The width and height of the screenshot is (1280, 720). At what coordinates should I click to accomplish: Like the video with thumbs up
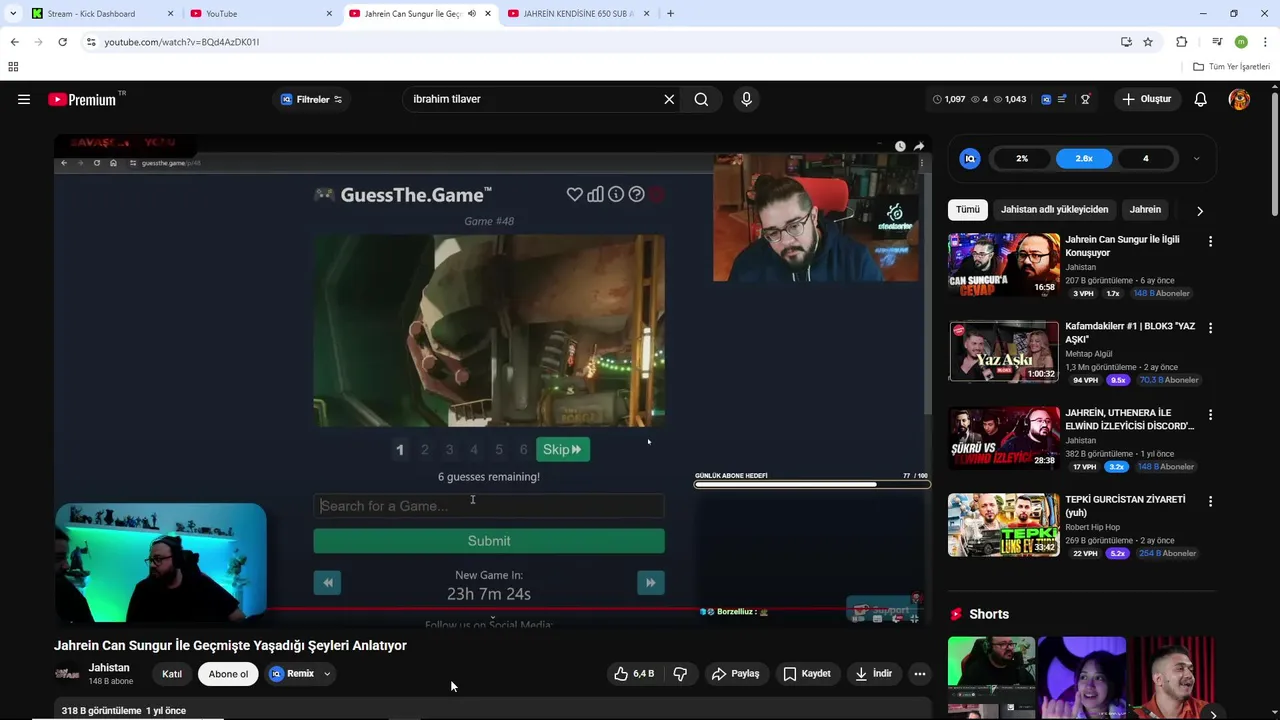coord(633,674)
